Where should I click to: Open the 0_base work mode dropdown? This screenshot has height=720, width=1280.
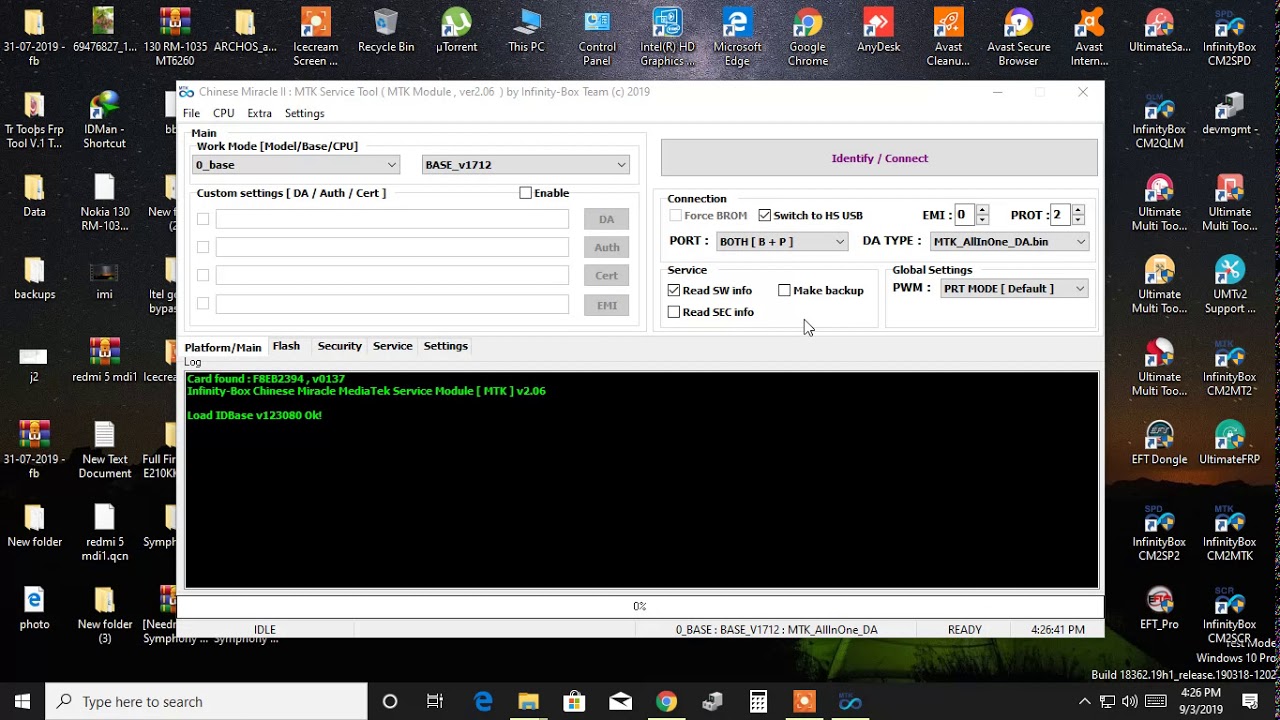(296, 165)
